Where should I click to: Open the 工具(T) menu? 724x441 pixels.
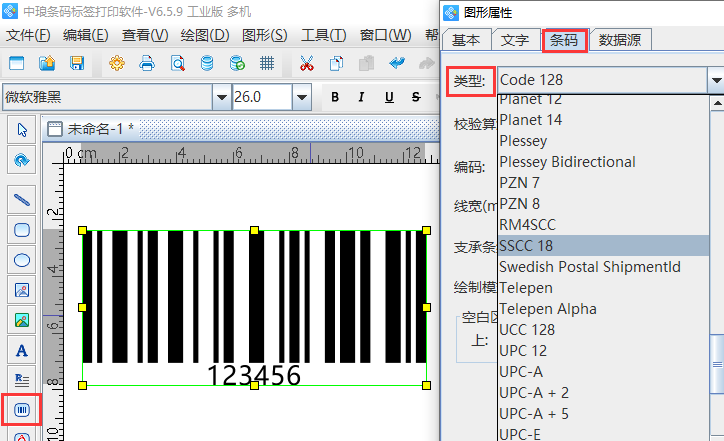click(324, 35)
